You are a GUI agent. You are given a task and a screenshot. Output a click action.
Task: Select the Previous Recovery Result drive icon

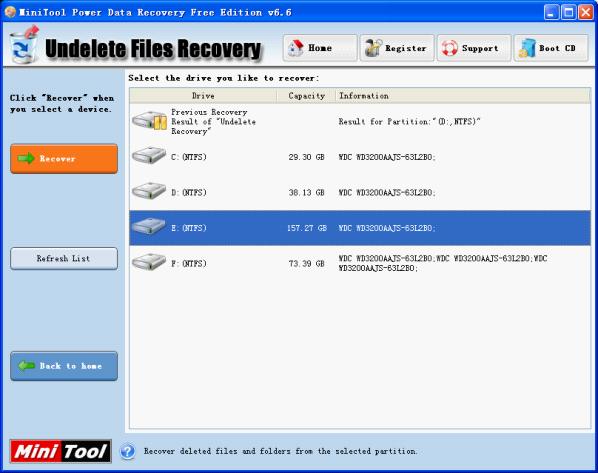[x=150, y=121]
